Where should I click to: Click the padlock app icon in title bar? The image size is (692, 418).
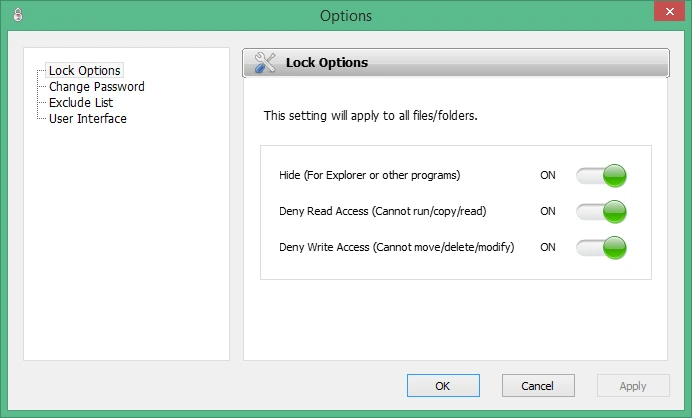pyautogui.click(x=18, y=15)
